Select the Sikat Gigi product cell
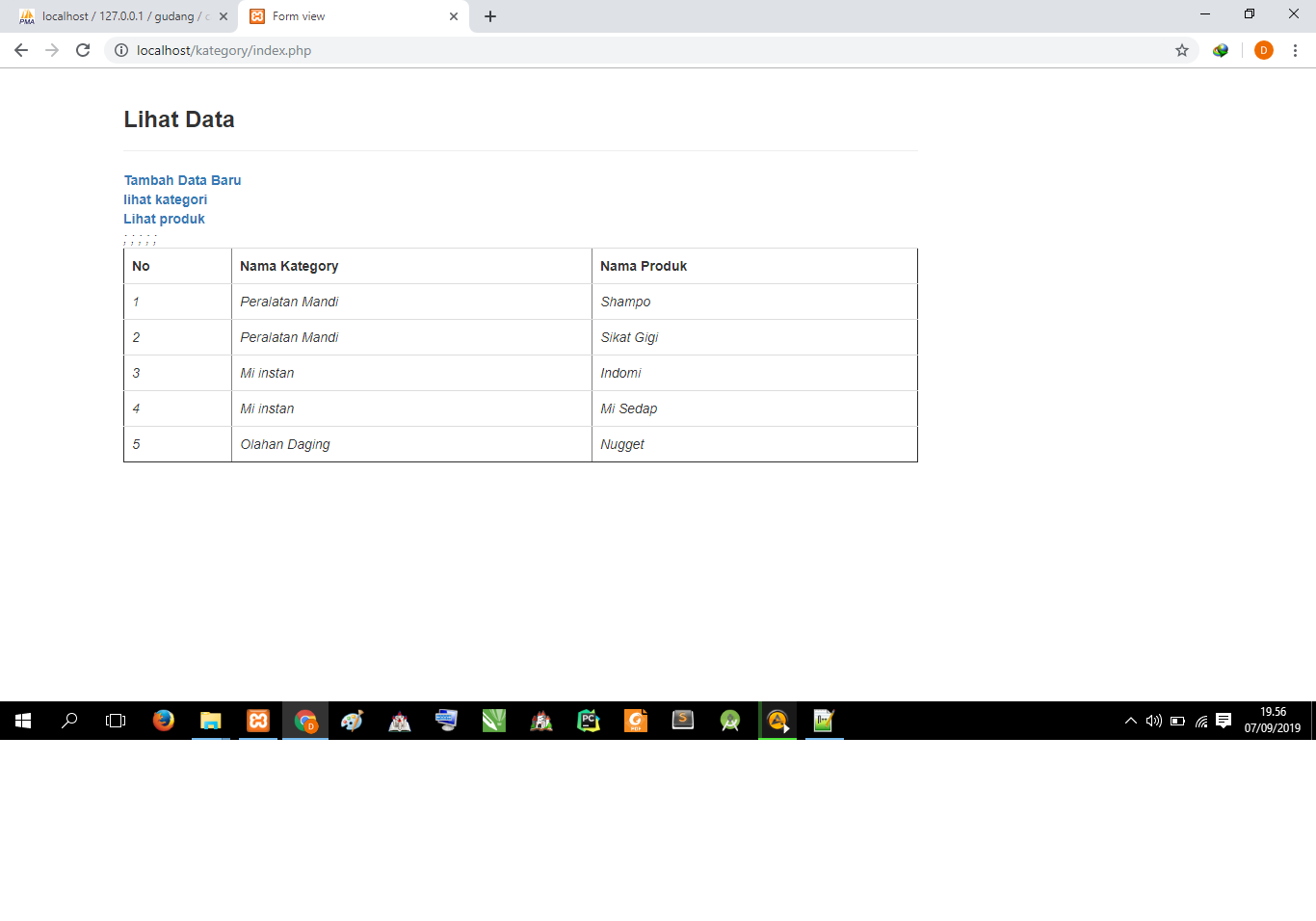This screenshot has height=921, width=1316. click(754, 337)
